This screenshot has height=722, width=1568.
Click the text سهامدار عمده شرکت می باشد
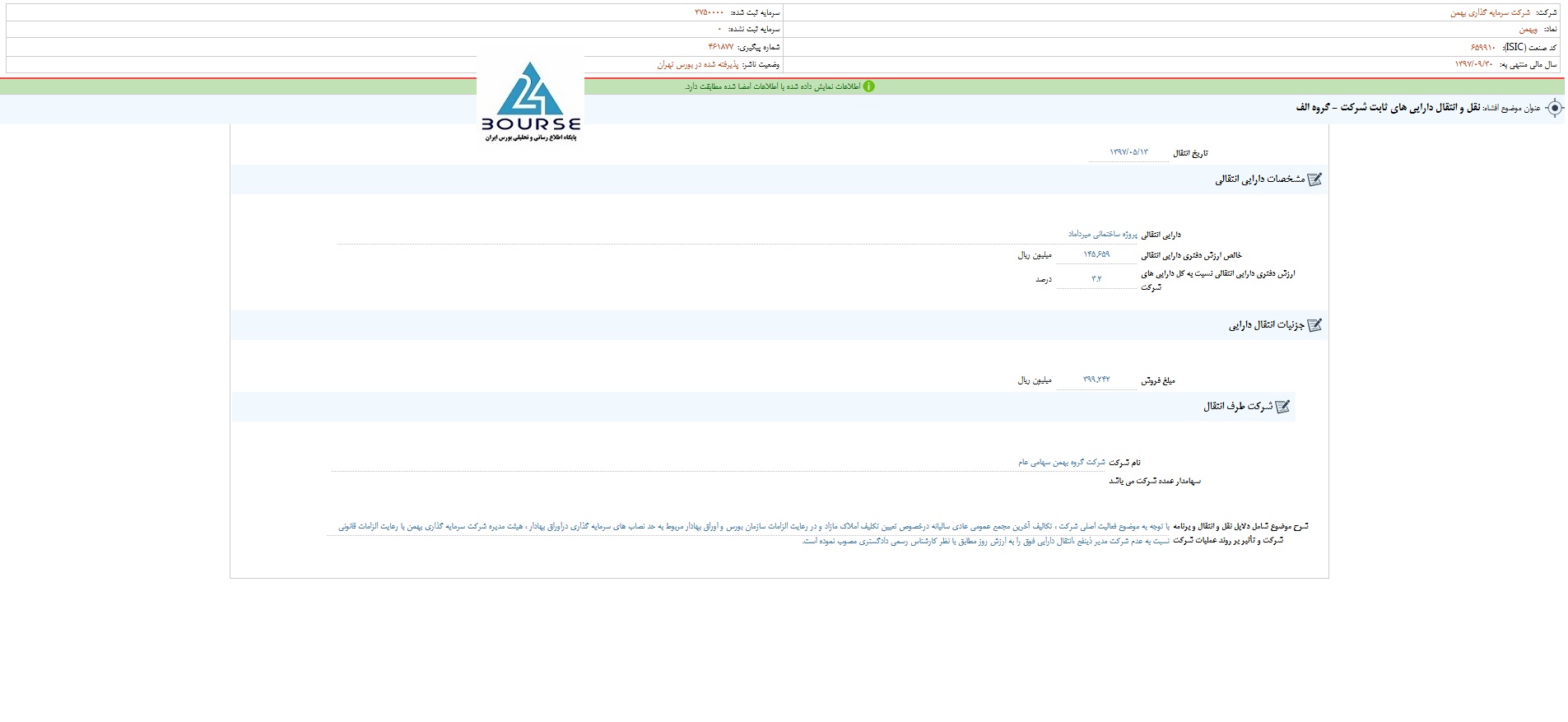(1155, 481)
